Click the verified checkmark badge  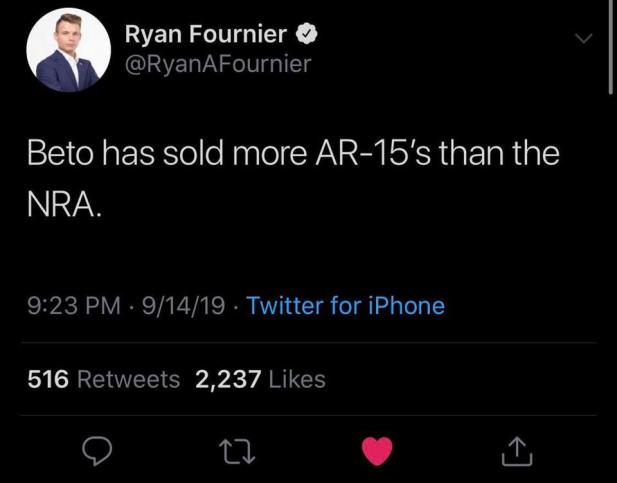[307, 34]
